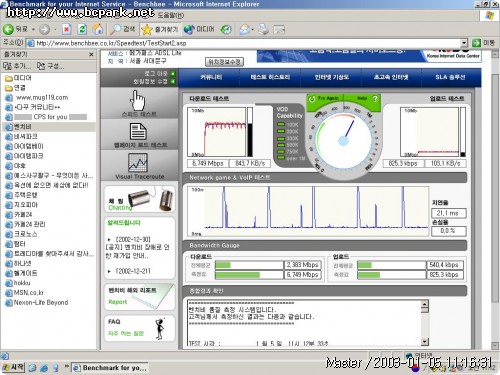
Task: Click the 위치정보수정 button
Action: pos(224,62)
